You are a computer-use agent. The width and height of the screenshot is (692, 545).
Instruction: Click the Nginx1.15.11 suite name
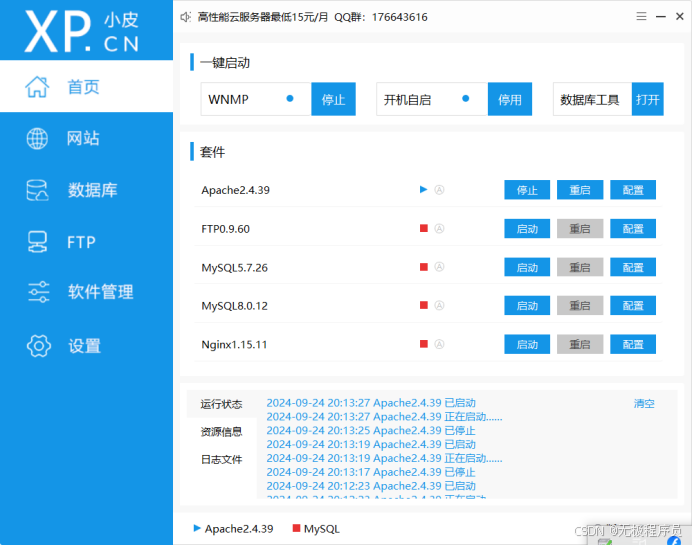point(234,345)
